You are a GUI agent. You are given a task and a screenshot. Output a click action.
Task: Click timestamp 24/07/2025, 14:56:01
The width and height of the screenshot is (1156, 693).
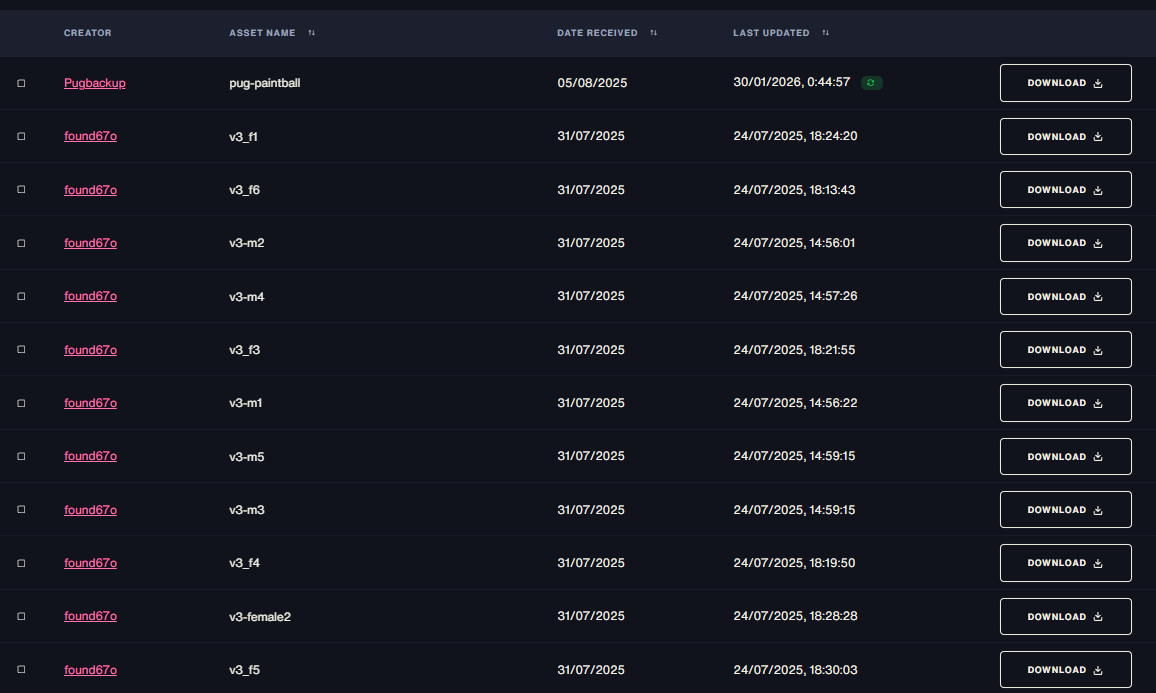coord(795,243)
